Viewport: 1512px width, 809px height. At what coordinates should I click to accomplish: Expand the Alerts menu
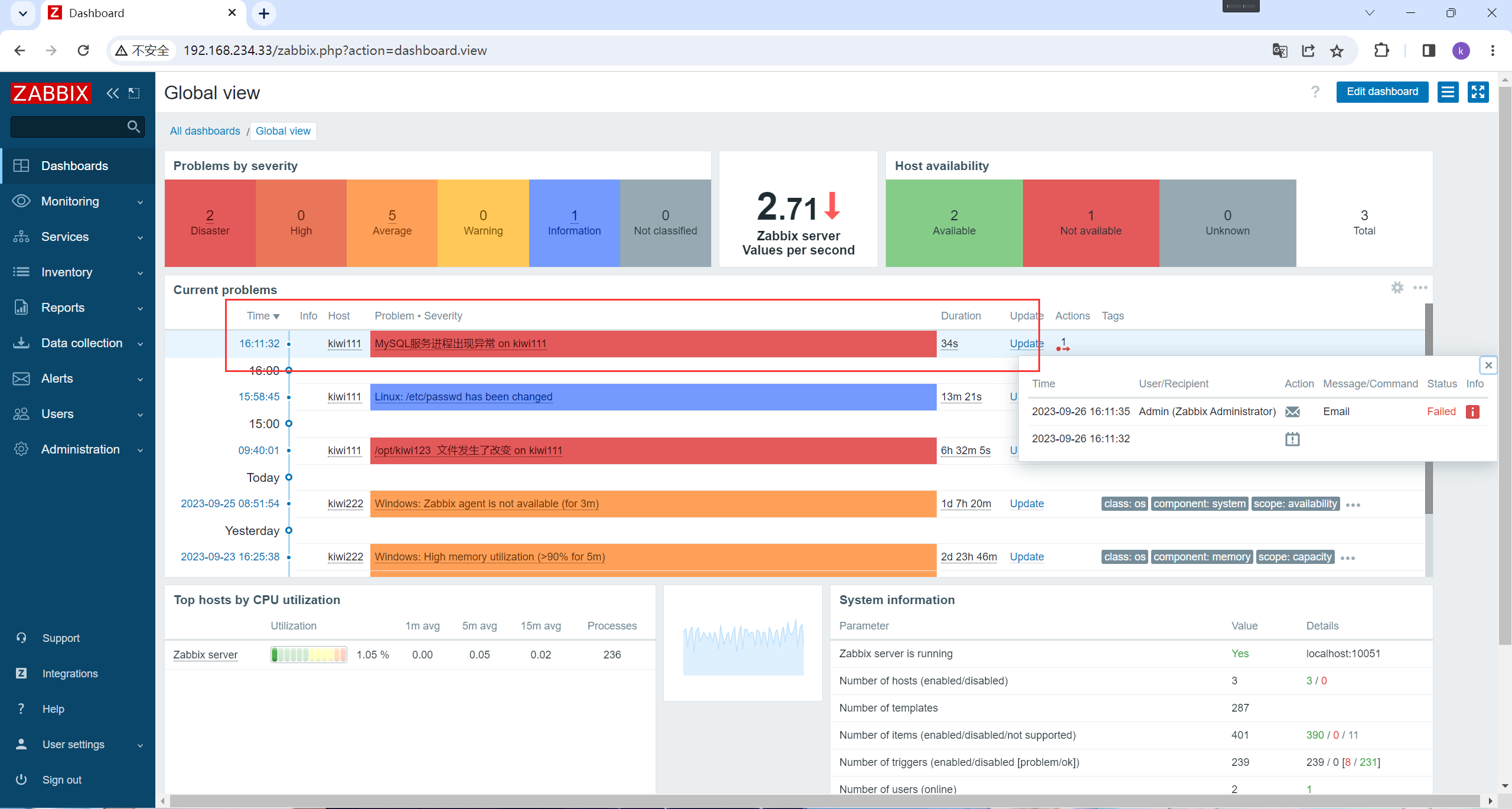tap(77, 379)
